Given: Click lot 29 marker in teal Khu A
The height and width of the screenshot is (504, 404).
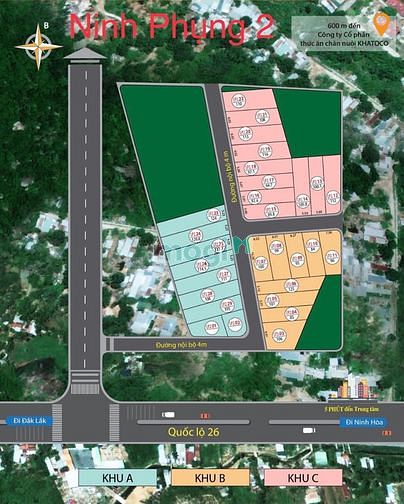Looking at the screenshot, I should (x=227, y=306).
